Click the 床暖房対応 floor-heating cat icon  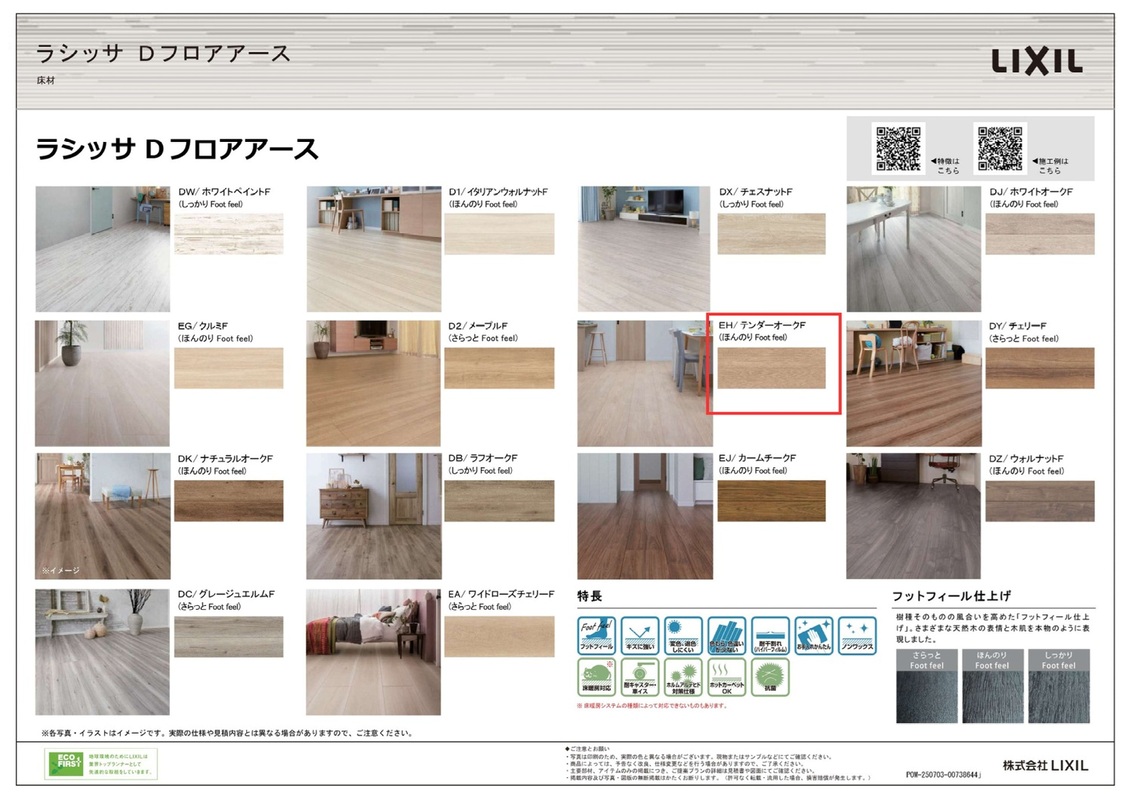click(x=597, y=678)
